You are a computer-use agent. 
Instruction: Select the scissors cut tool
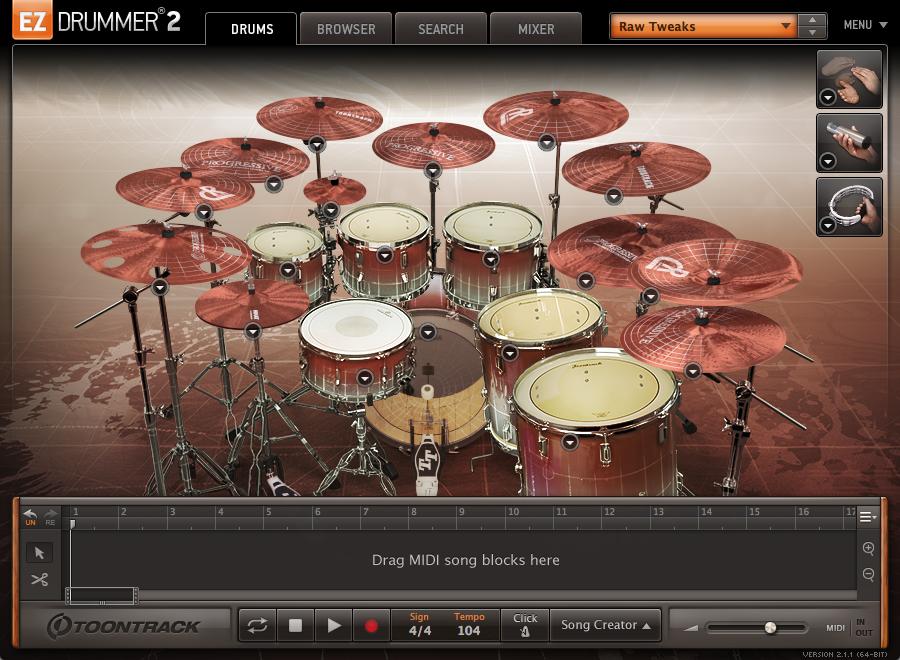pyautogui.click(x=39, y=580)
